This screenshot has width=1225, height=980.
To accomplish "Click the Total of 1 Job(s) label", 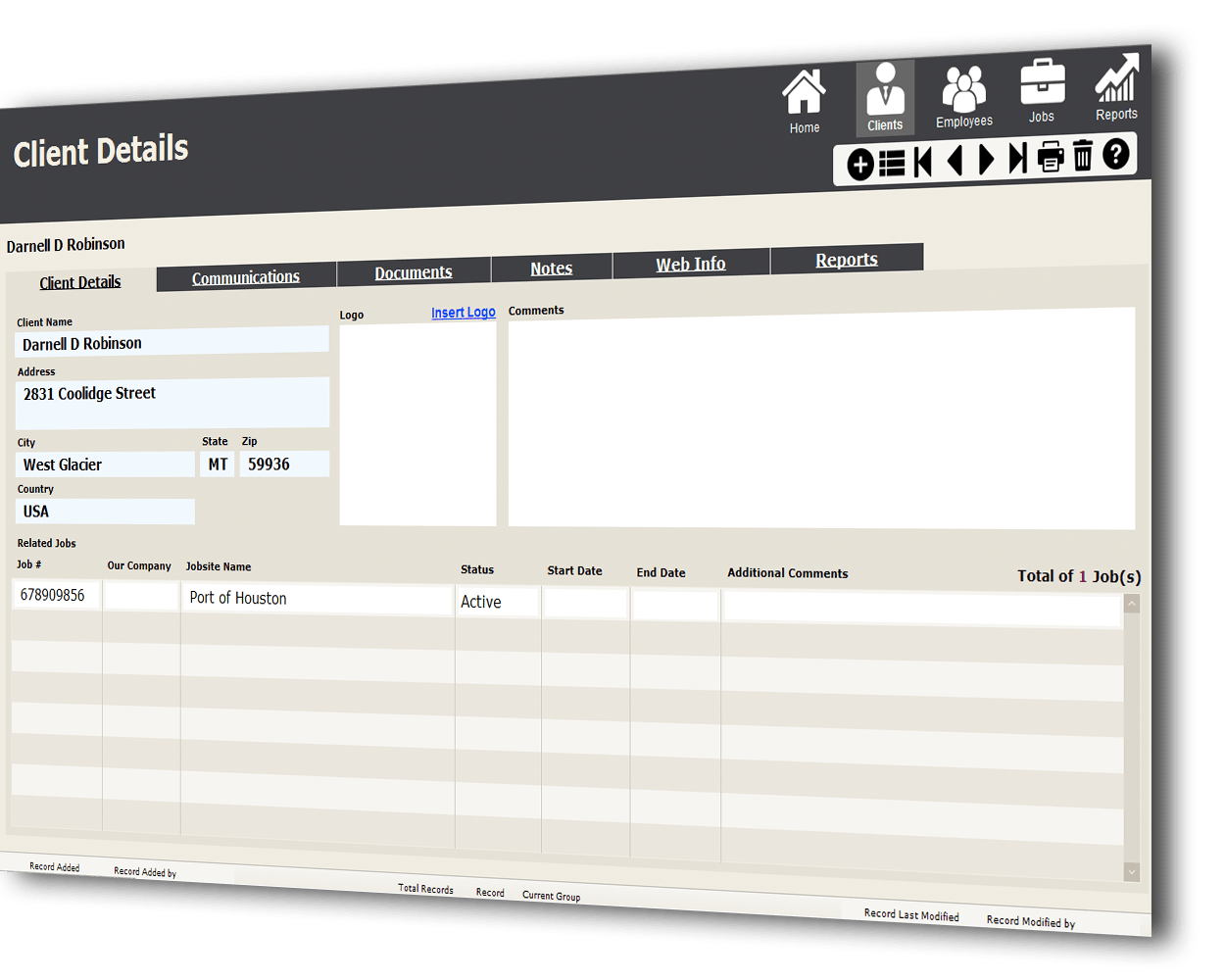I will (x=1079, y=576).
